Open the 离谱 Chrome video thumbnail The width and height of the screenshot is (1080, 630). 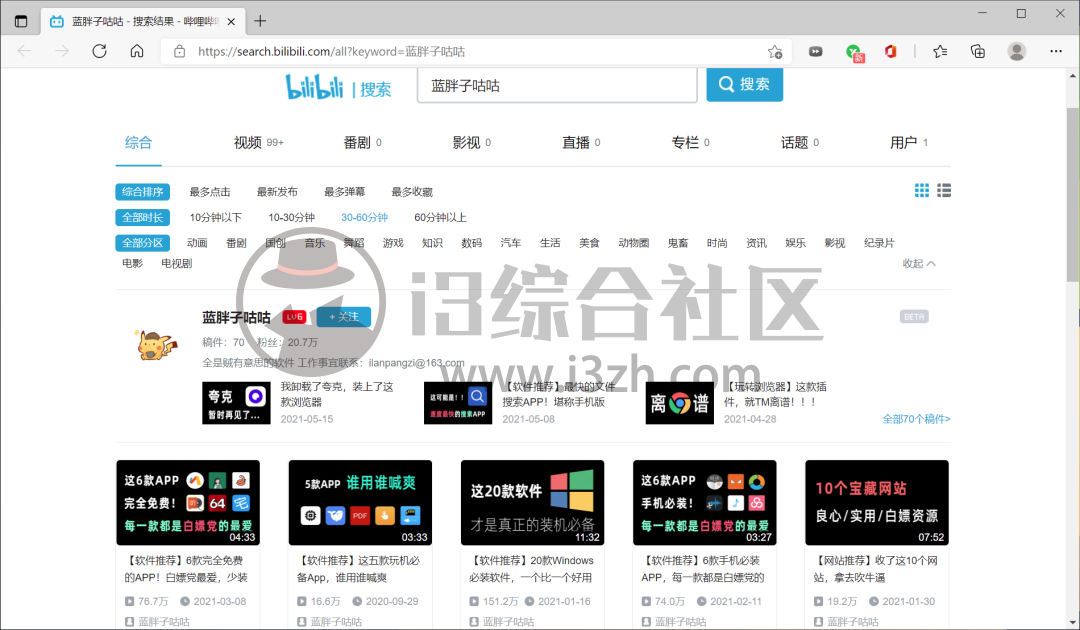click(680, 403)
